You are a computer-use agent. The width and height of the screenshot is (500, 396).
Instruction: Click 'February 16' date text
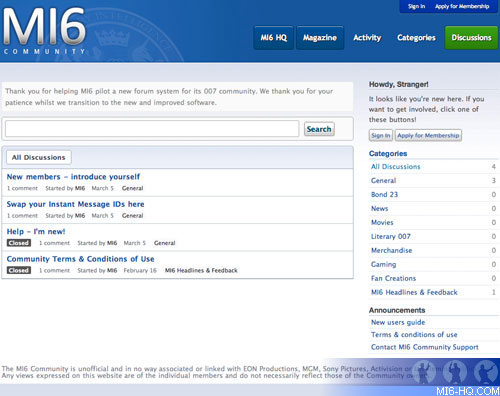tap(140, 270)
